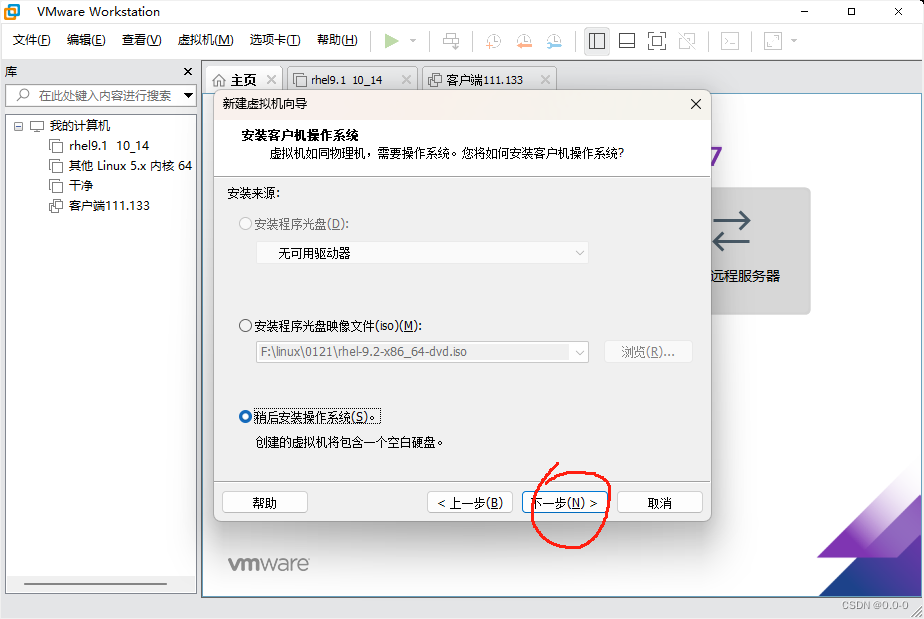Click the console view terminal icon
Viewport: 924px width, 619px height.
730,41
